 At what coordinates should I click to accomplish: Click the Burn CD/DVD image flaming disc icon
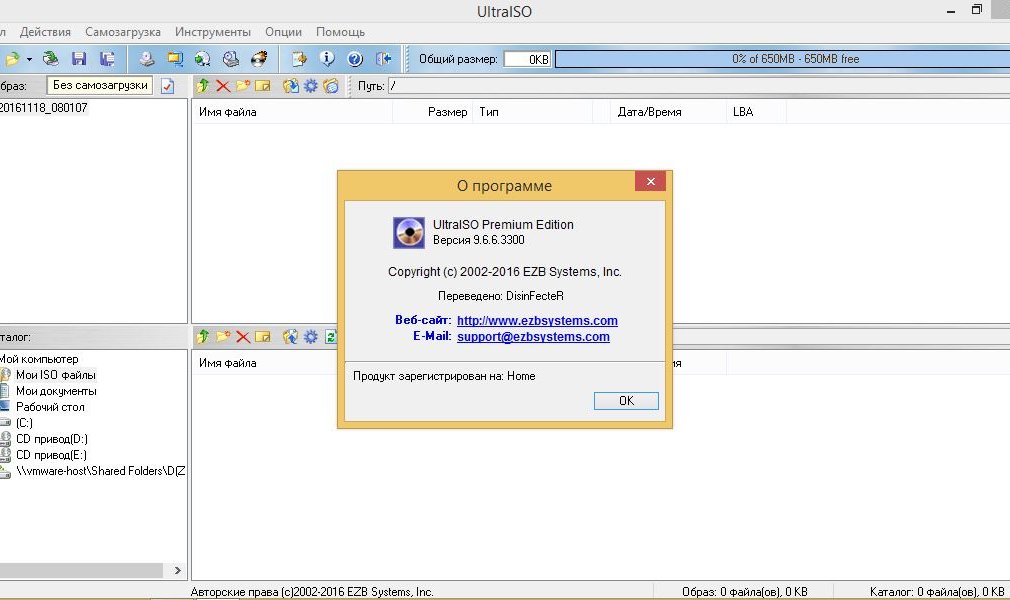[x=259, y=59]
